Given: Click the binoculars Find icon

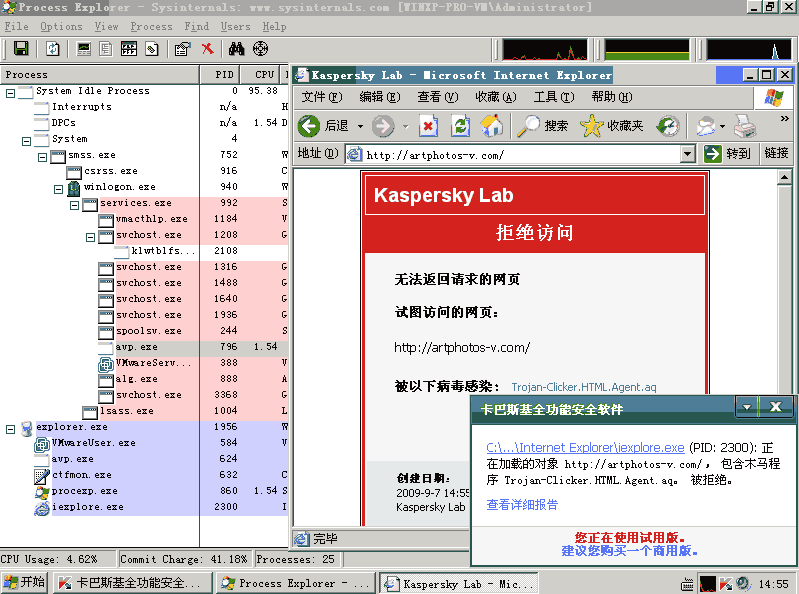Looking at the screenshot, I should point(237,48).
